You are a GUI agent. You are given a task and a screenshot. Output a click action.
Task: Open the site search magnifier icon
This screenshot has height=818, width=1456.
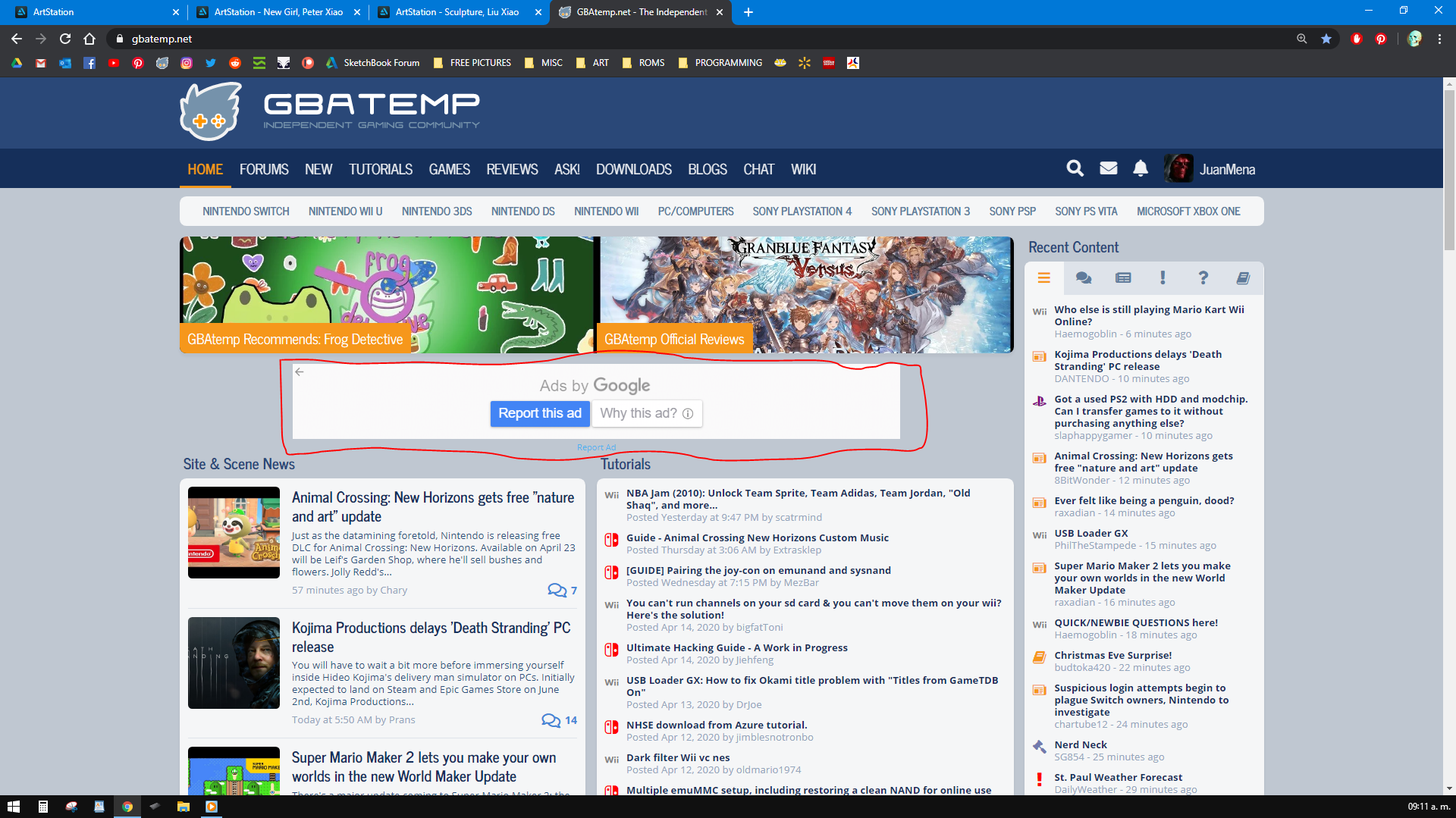[x=1075, y=168]
